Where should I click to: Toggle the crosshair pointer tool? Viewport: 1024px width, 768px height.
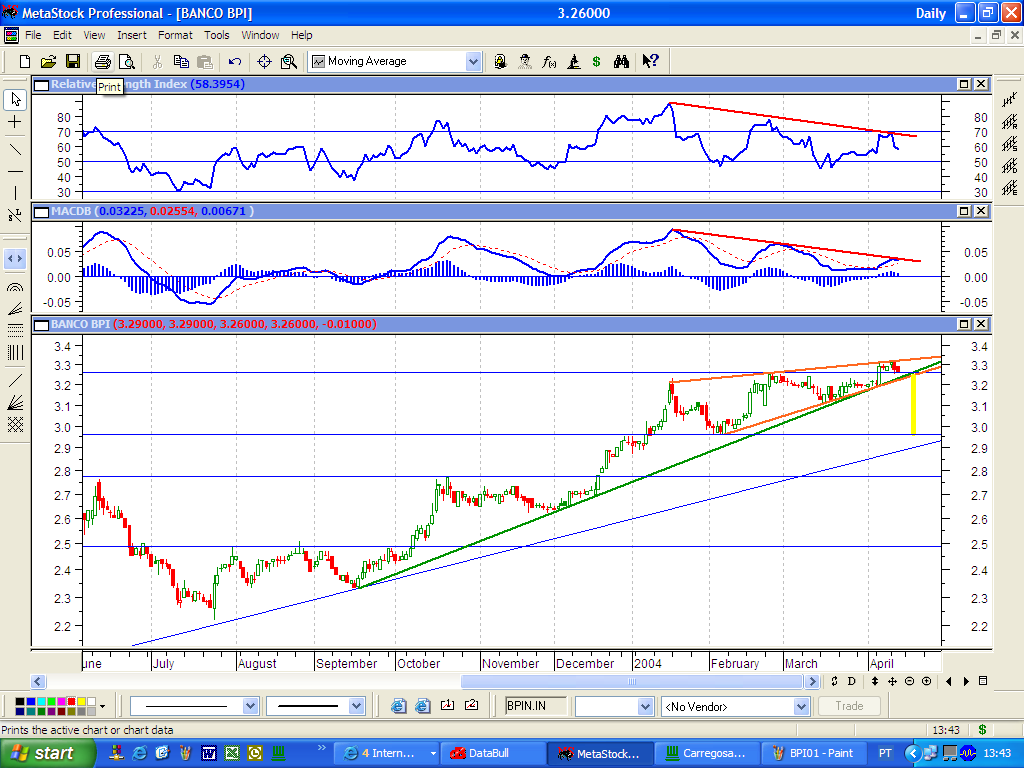point(15,122)
